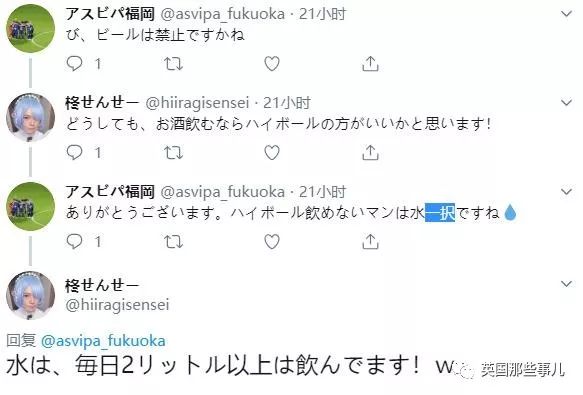Expand options chevron on water droplet tweet
This screenshot has height=395, width=583.
tap(566, 192)
